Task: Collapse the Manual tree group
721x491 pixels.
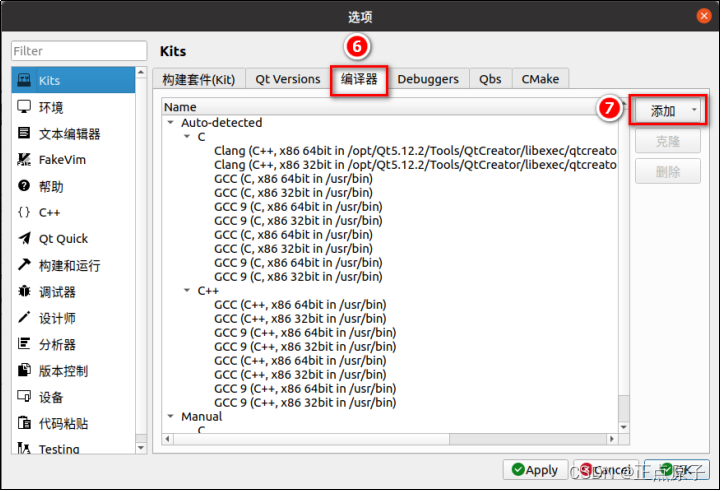Action: coord(171,417)
